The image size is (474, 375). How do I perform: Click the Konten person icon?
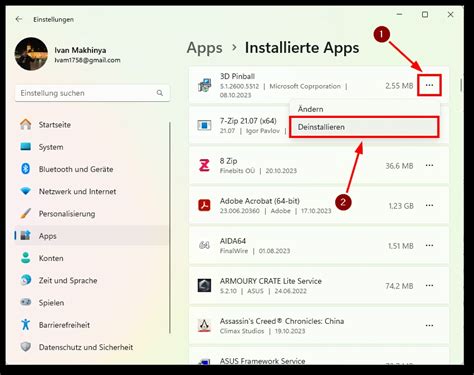tap(26, 258)
